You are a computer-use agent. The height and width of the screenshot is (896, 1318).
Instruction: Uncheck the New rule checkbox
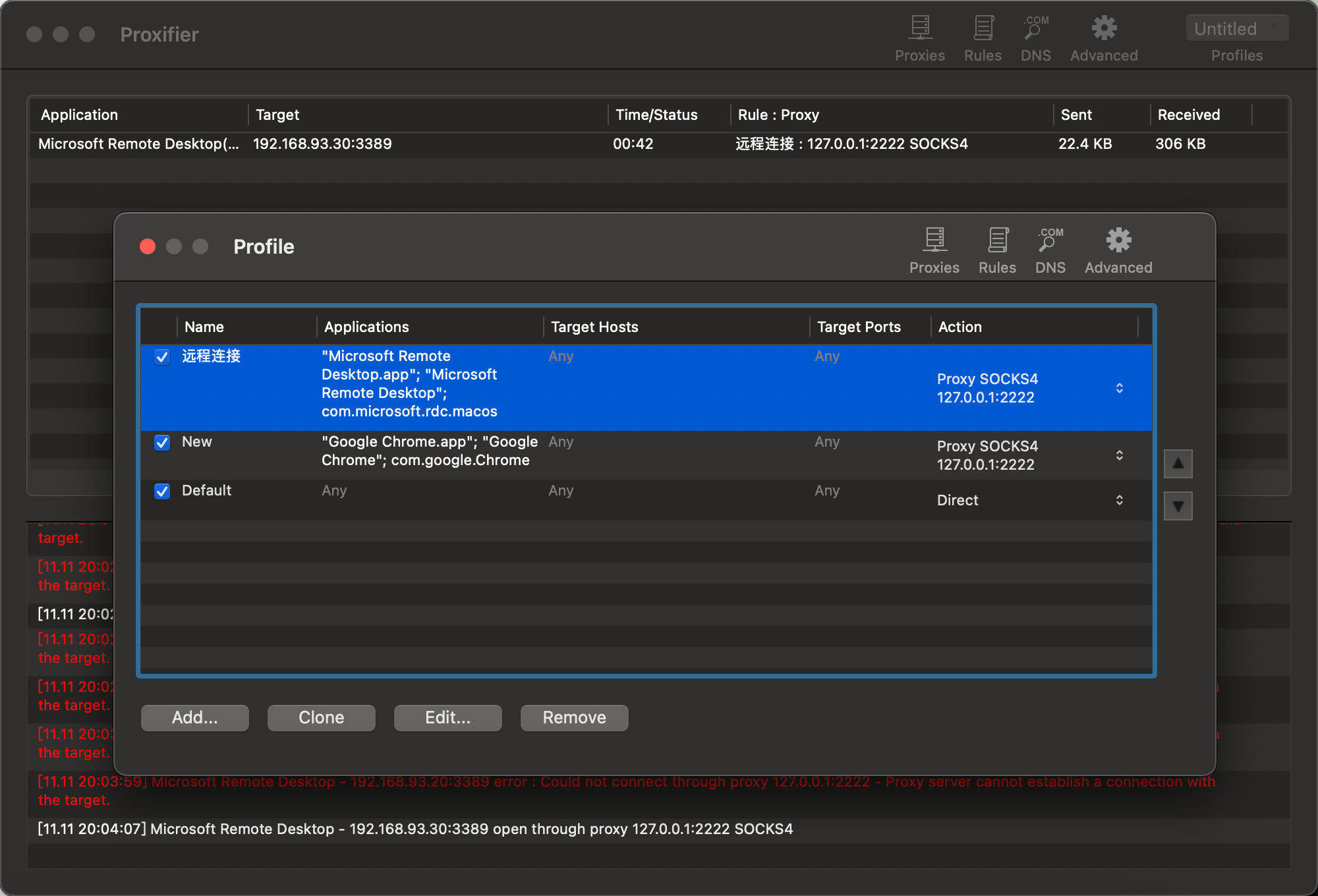pyautogui.click(x=162, y=442)
